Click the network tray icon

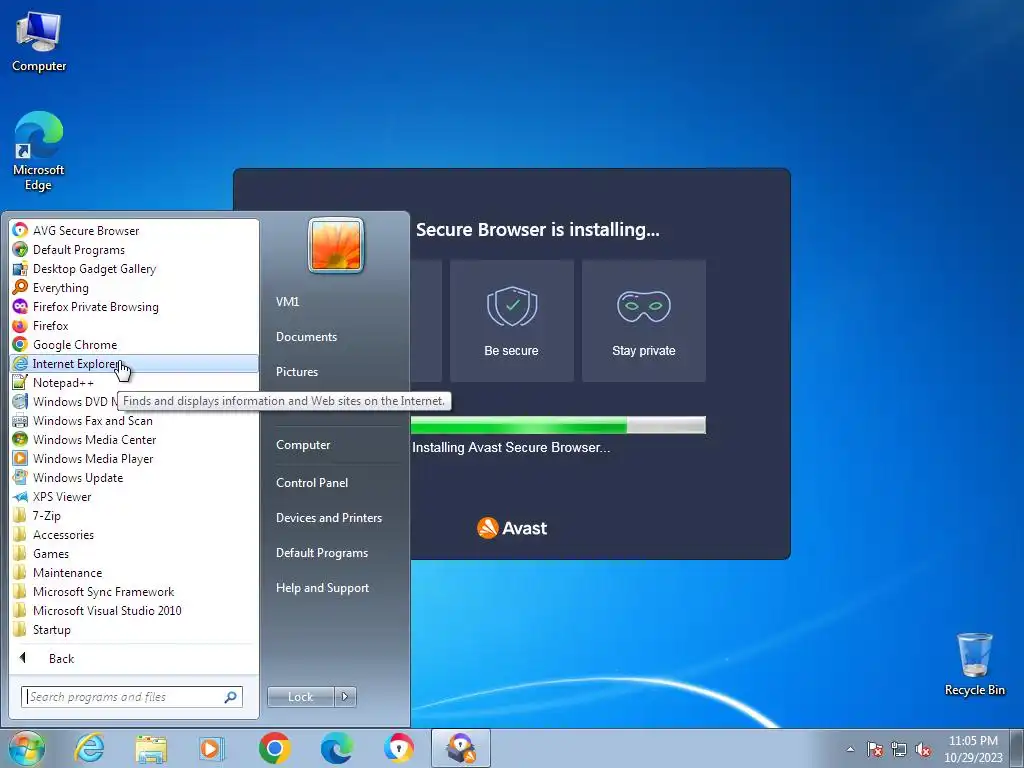pyautogui.click(x=899, y=749)
